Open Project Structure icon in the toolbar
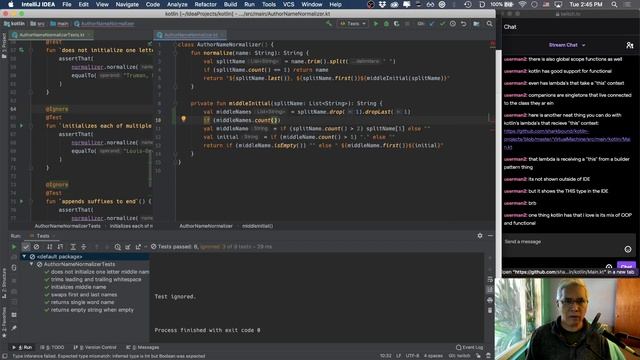 (476, 24)
